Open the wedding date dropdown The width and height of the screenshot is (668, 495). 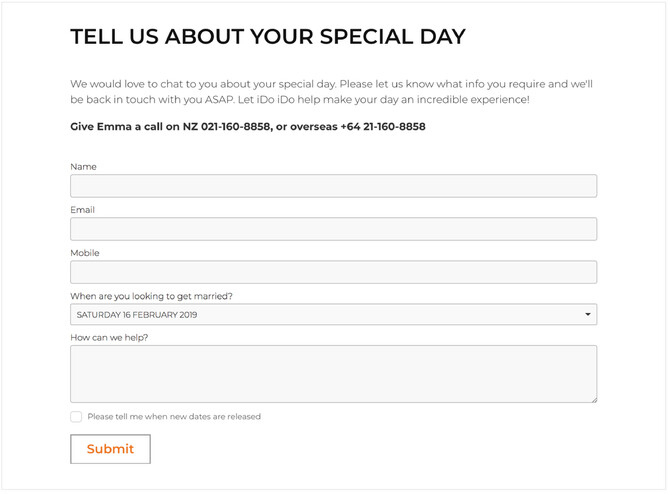(333, 314)
